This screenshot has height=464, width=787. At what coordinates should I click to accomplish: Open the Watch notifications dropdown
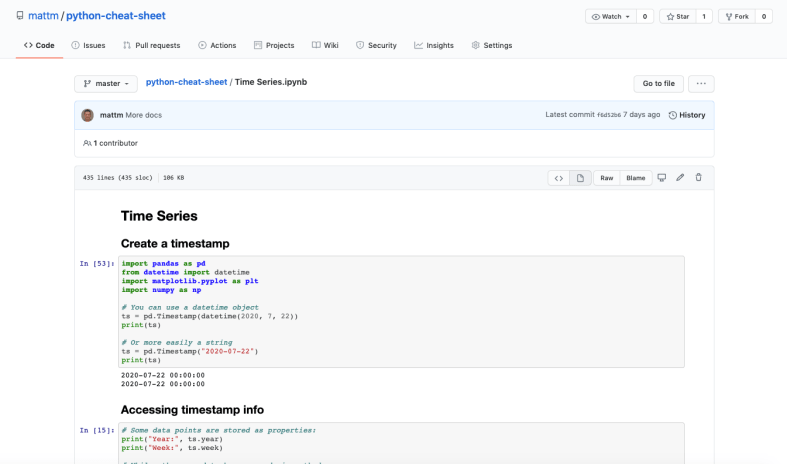[x=610, y=17]
